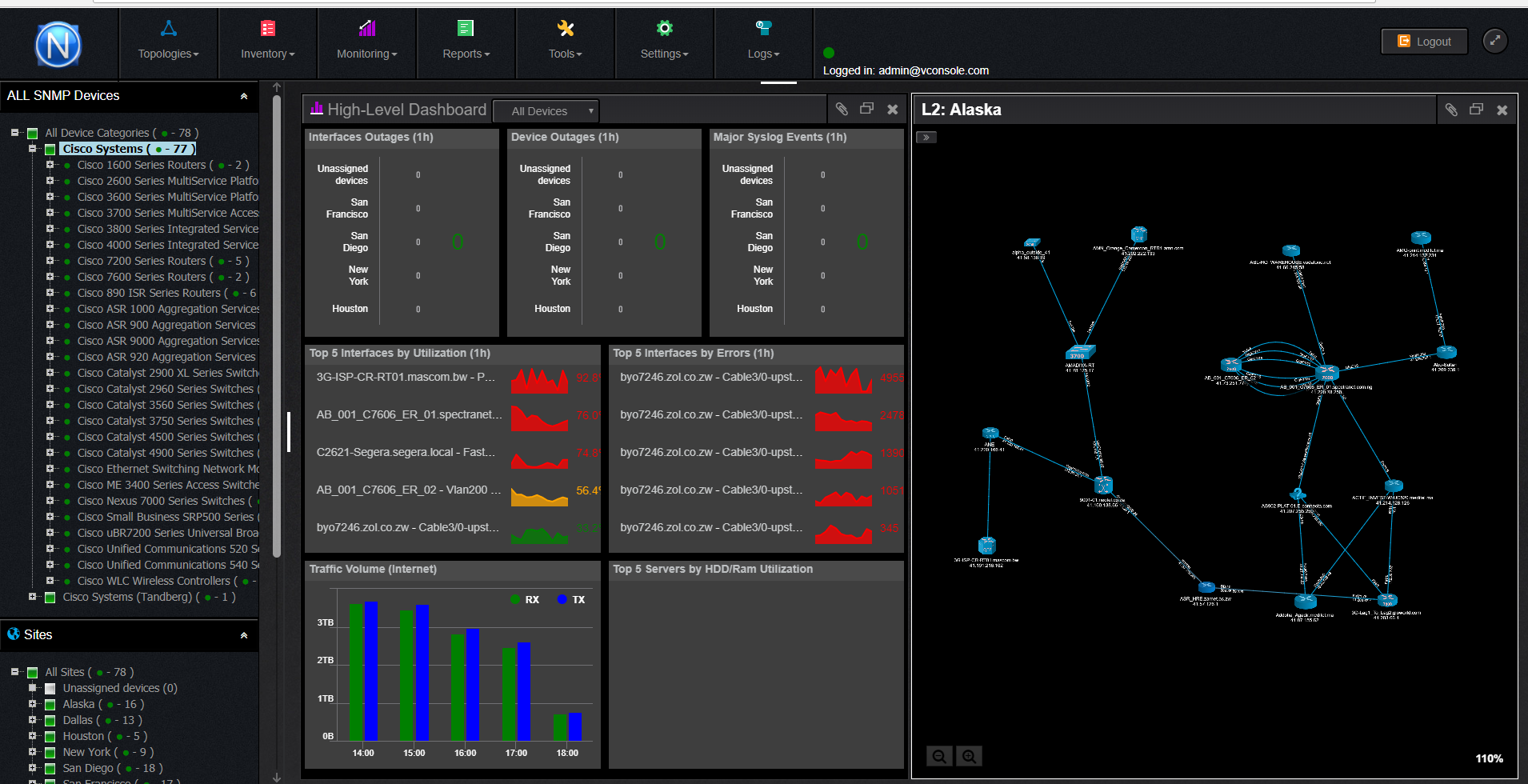
Task: Expand the topology side drawer arrow
Action: tap(926, 138)
